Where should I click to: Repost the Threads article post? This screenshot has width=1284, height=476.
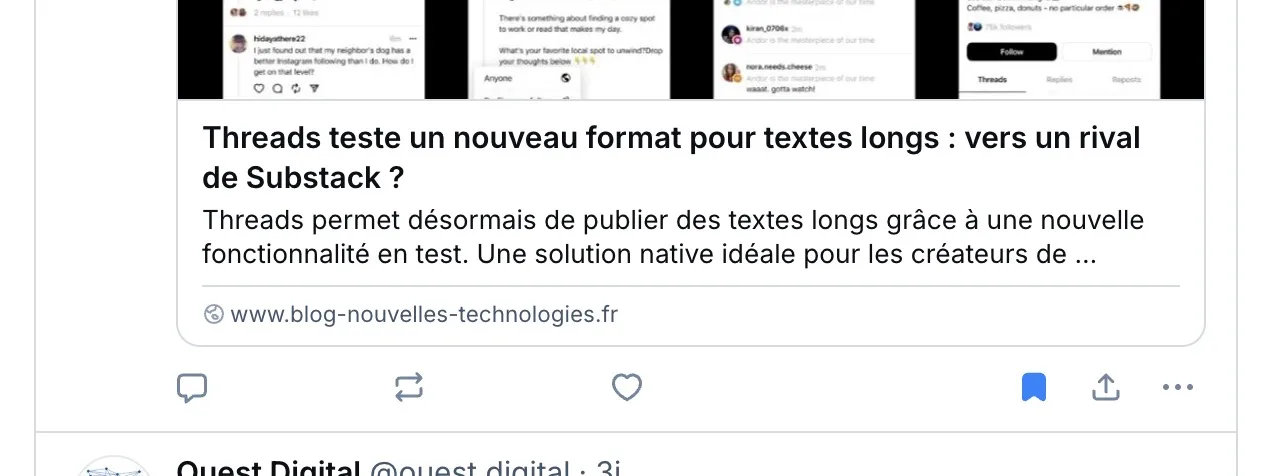(x=409, y=388)
